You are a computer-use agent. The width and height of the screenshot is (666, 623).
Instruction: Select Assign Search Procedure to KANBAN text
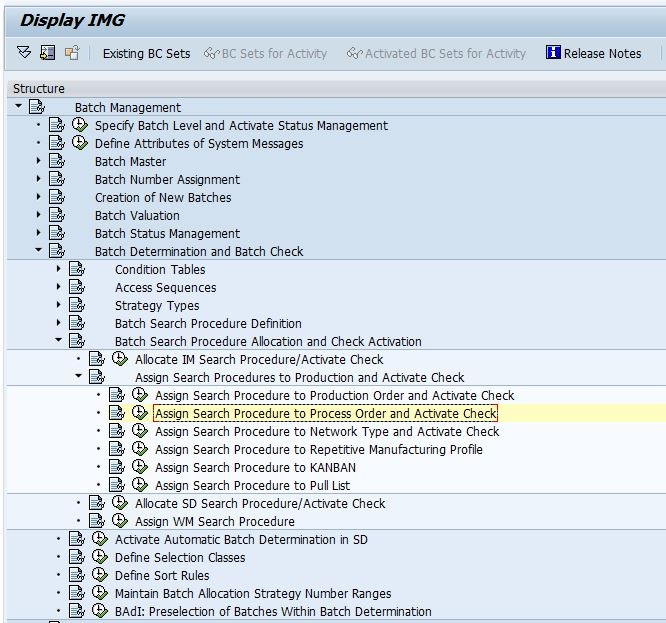click(x=256, y=467)
